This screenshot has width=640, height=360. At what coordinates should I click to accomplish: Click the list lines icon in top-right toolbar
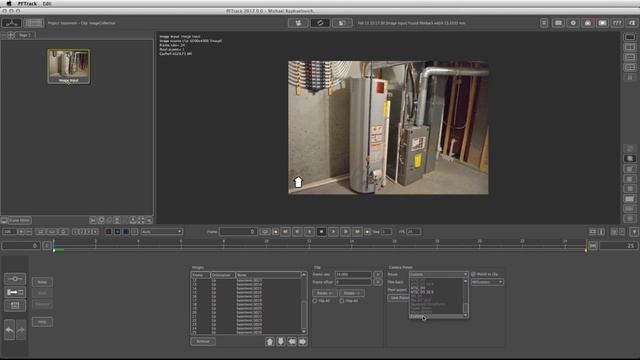pos(544,23)
